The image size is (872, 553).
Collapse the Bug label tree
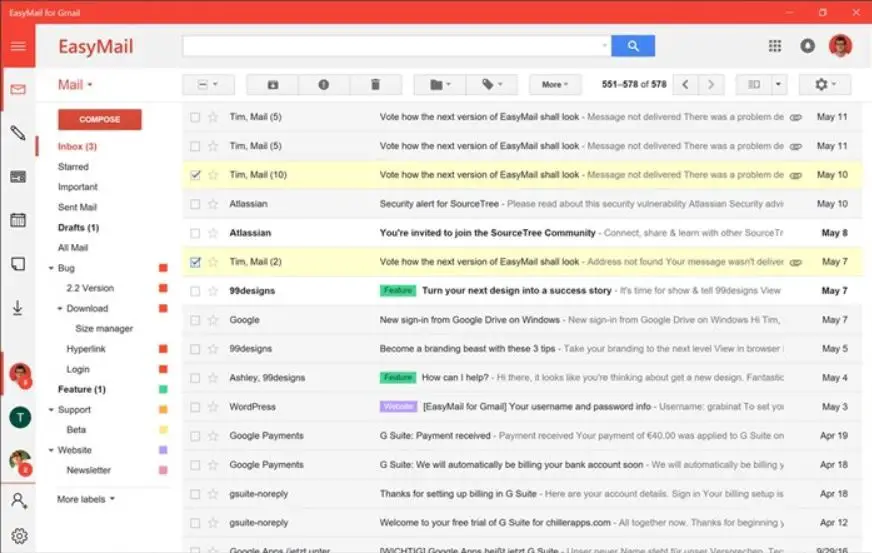coord(51,268)
